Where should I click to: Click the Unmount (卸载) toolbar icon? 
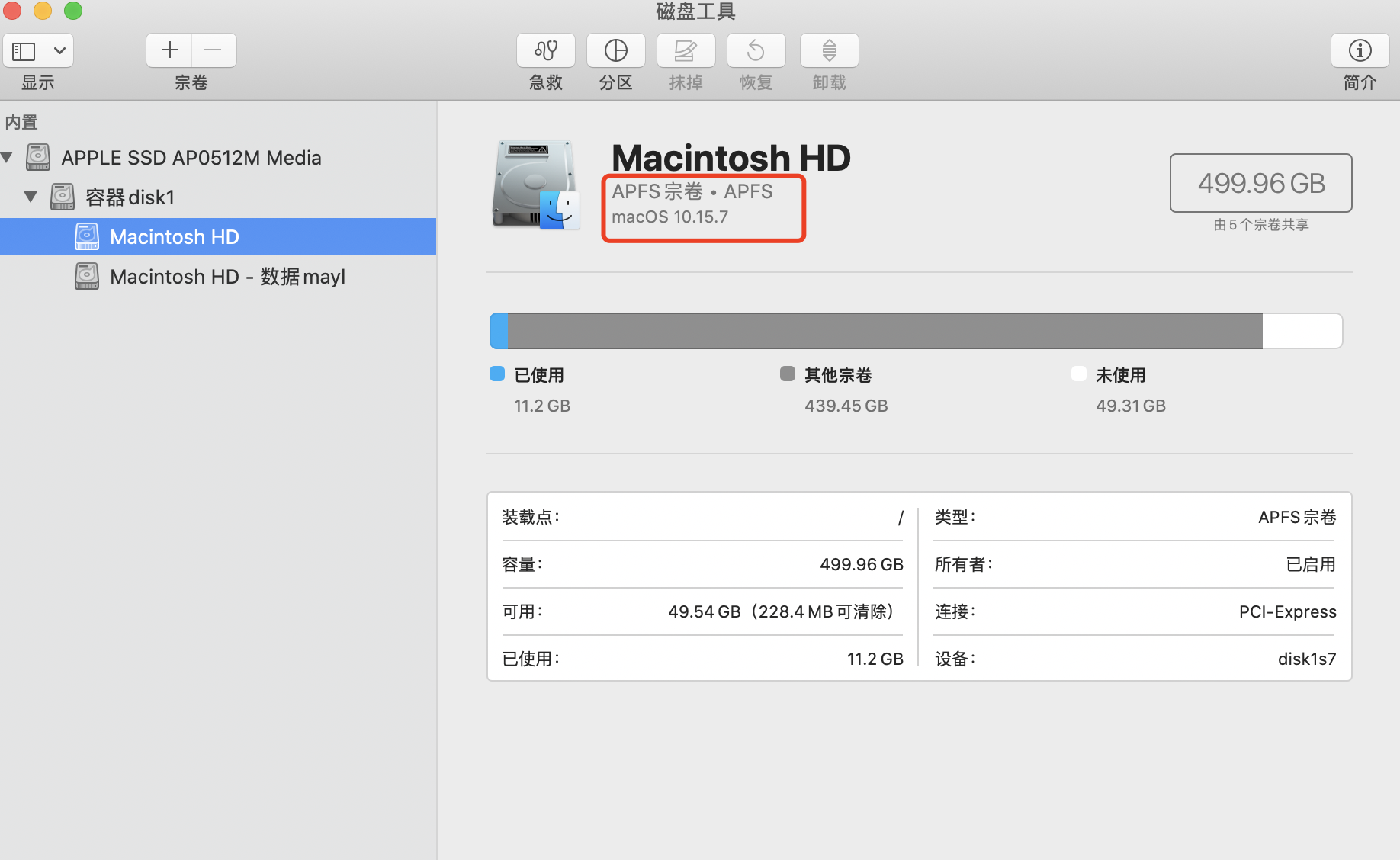click(830, 50)
